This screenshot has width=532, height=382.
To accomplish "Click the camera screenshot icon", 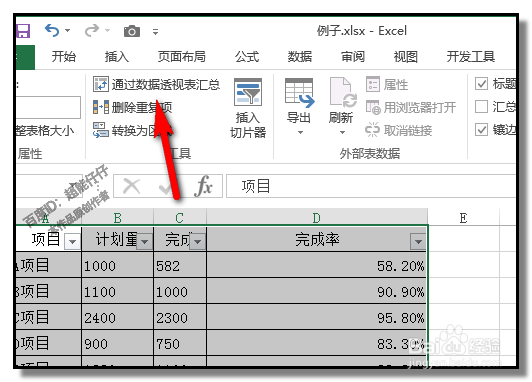I will (x=132, y=31).
